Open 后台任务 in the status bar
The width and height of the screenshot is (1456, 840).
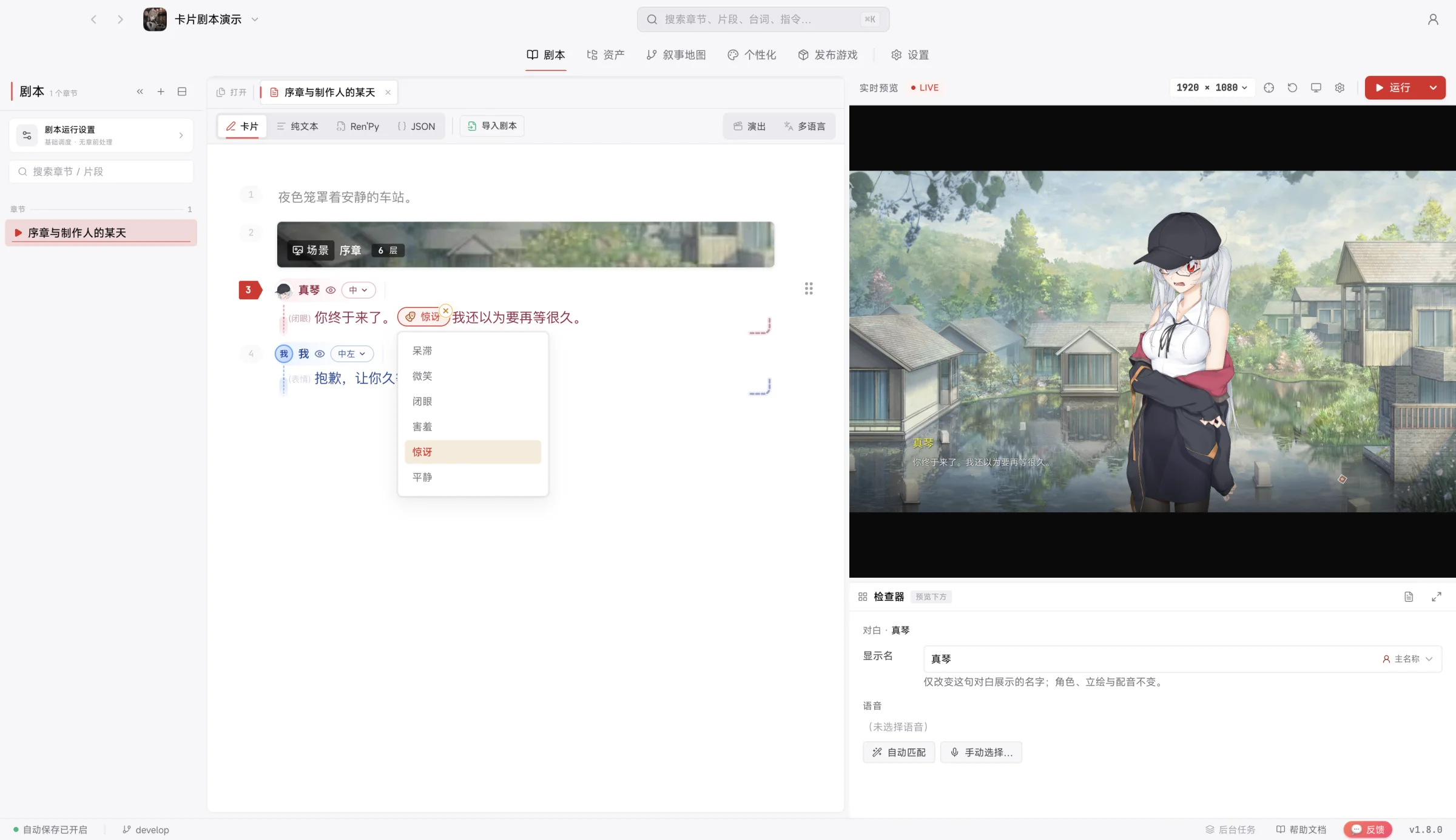1230,830
